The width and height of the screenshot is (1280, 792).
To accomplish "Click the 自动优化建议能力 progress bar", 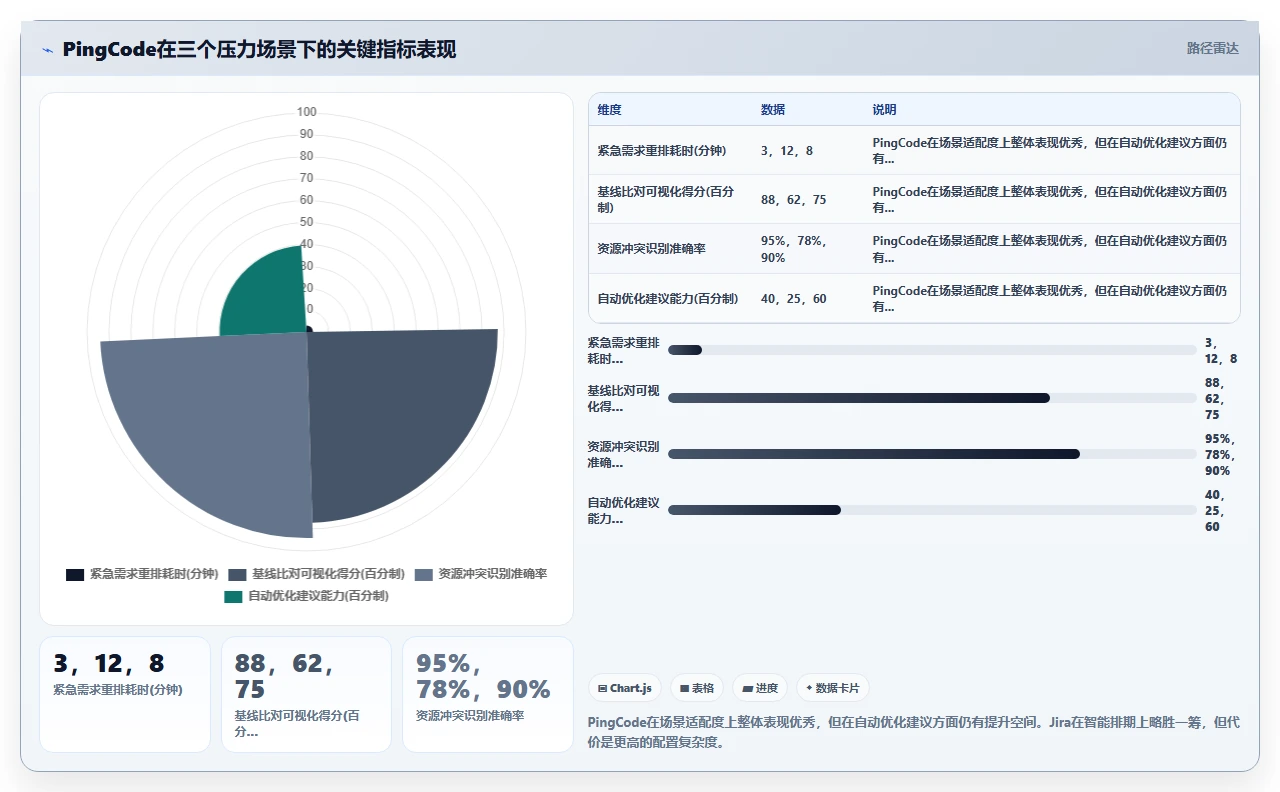I will pos(932,510).
